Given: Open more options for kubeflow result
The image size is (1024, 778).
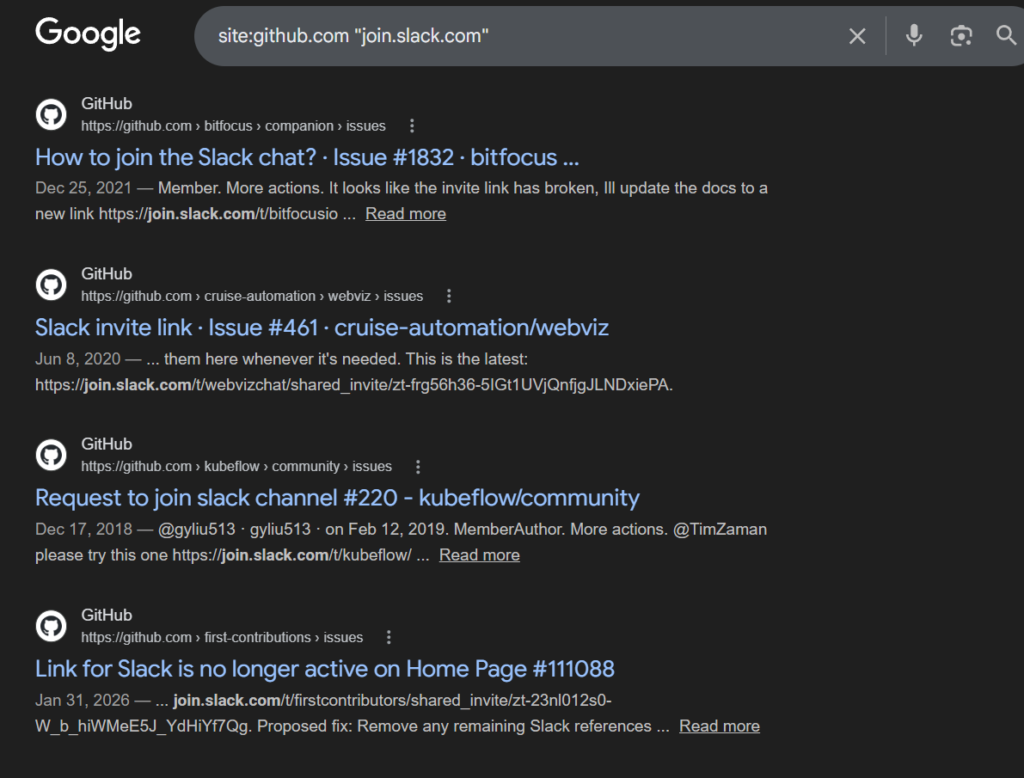Looking at the screenshot, I should click(418, 467).
